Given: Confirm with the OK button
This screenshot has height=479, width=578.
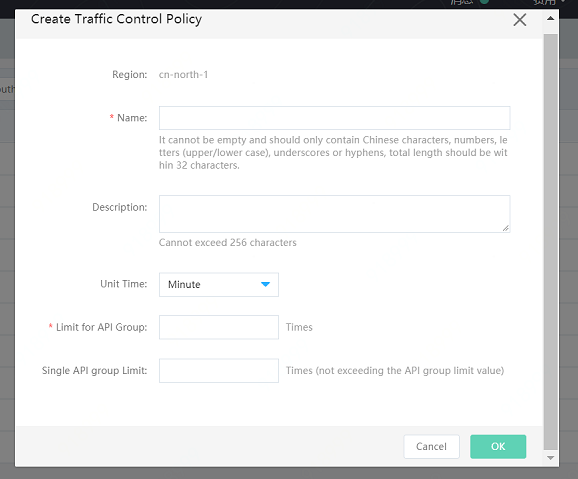Looking at the screenshot, I should coord(498,447).
